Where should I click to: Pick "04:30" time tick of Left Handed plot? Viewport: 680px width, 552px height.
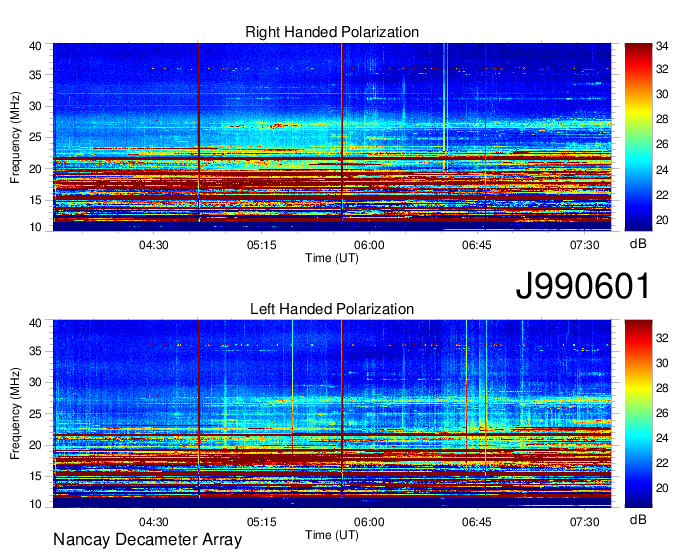coord(154,522)
